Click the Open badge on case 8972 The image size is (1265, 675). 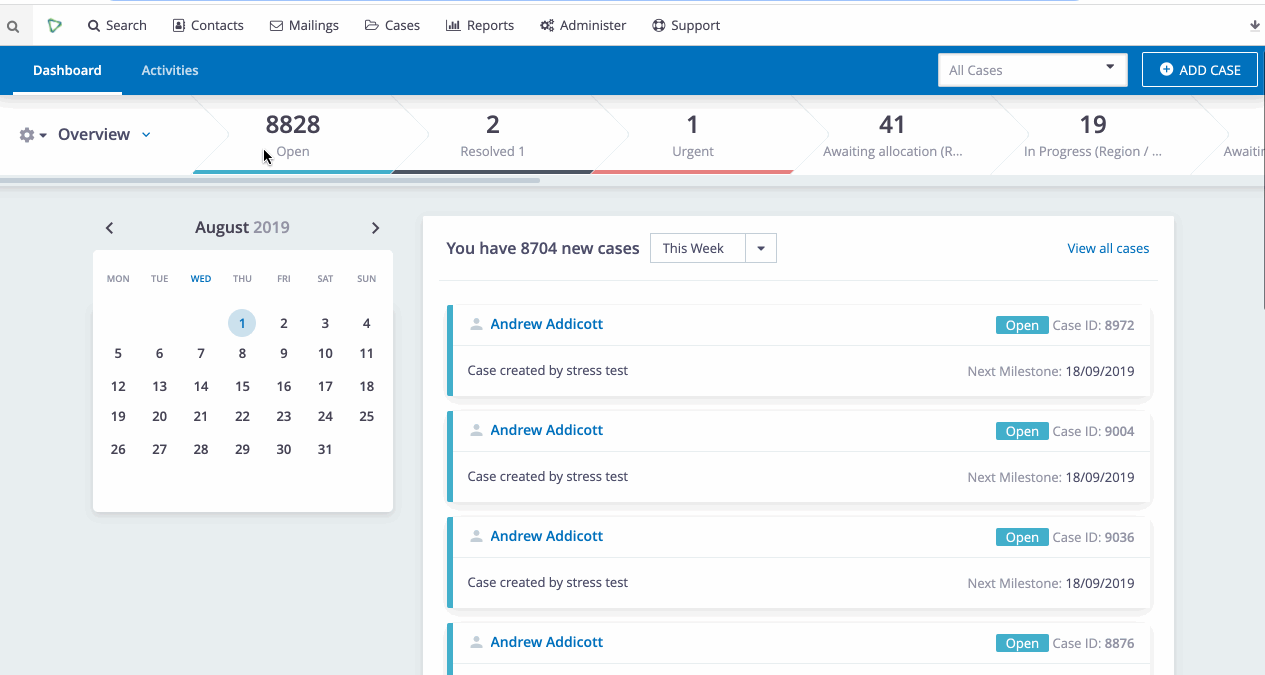1022,325
